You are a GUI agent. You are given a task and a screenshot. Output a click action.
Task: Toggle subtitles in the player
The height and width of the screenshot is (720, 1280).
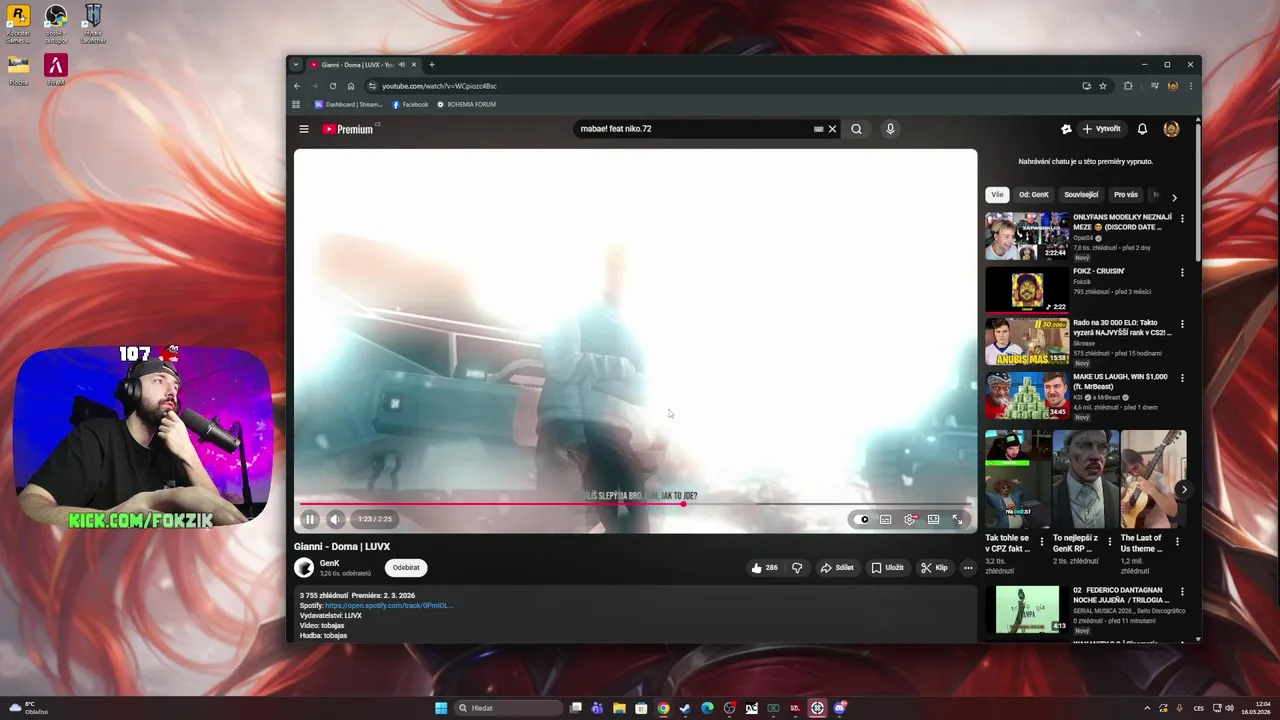pos(886,519)
